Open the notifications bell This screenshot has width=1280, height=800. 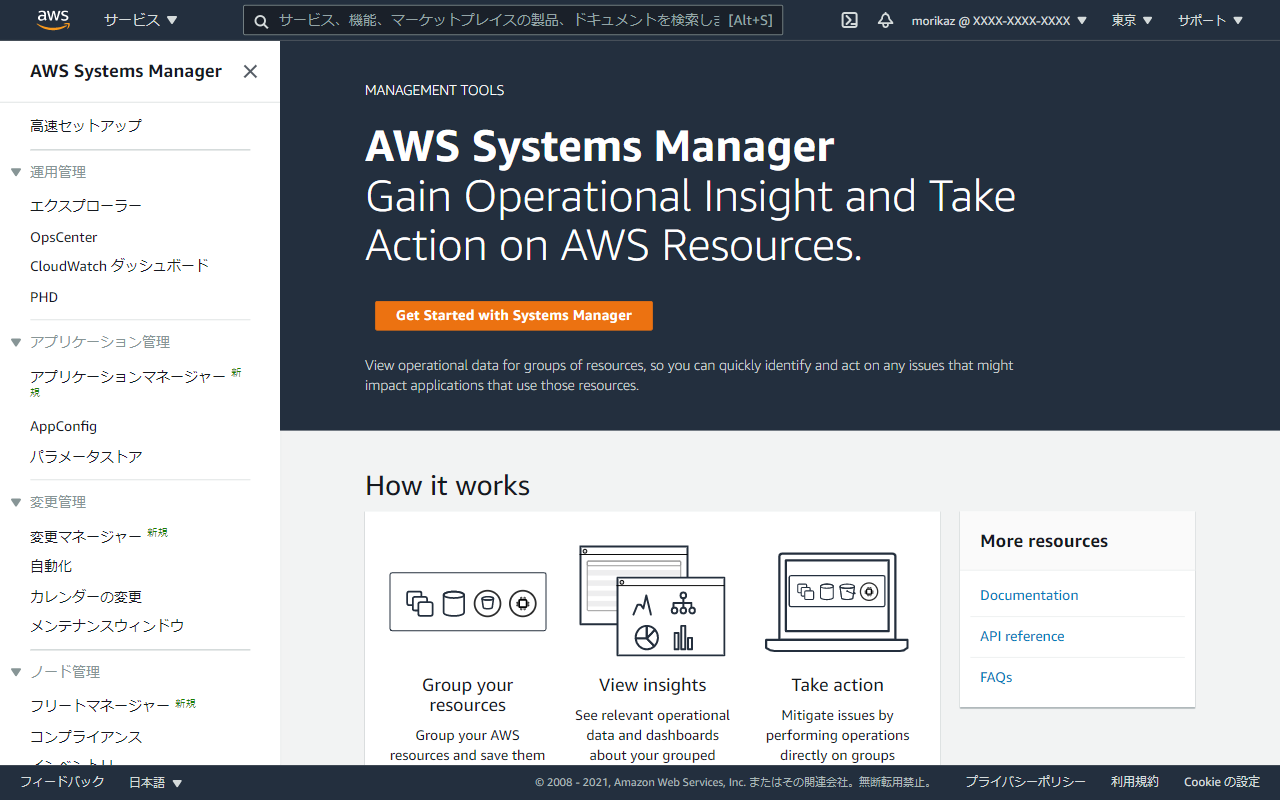[x=885, y=20]
